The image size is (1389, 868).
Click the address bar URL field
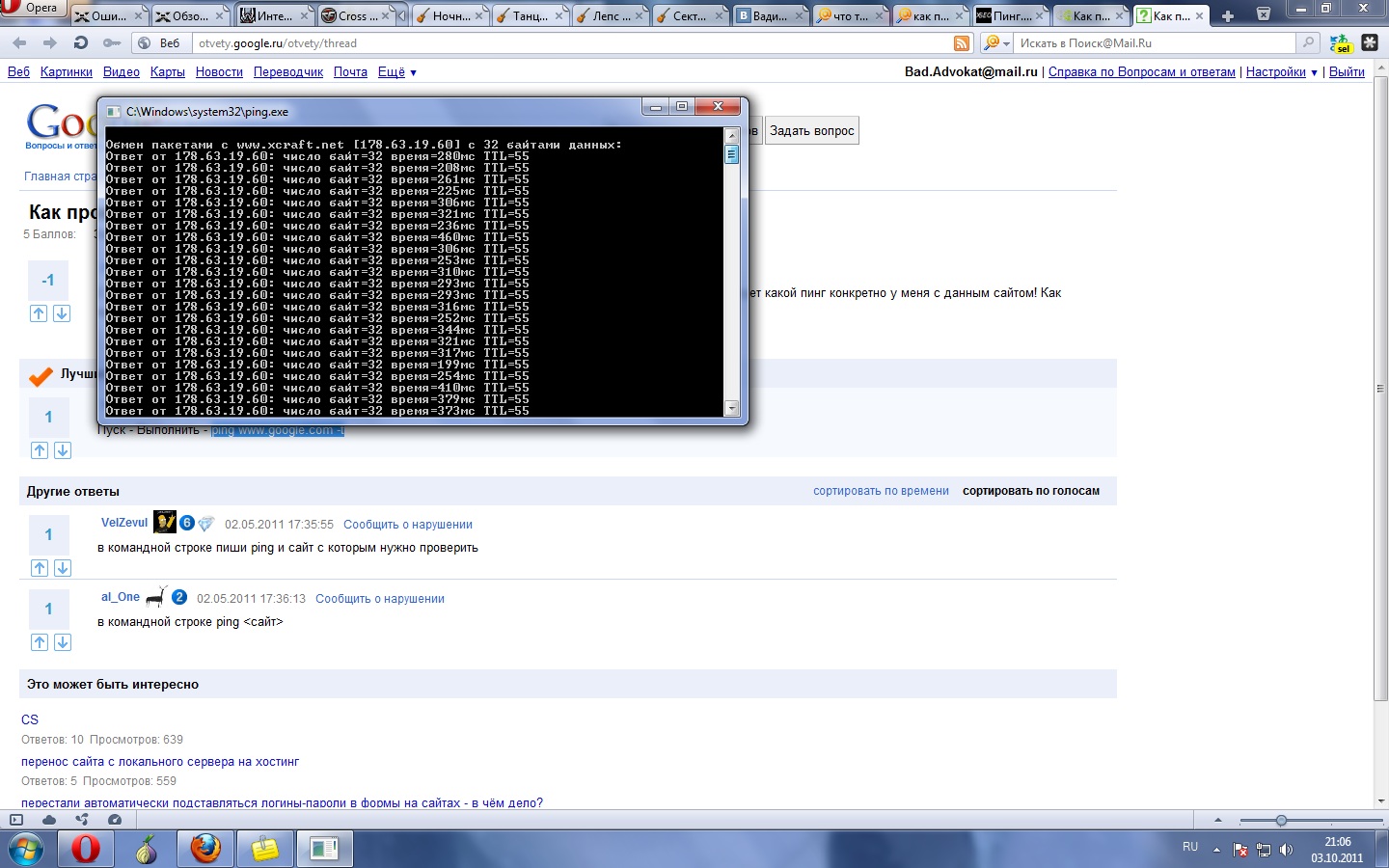tap(572, 43)
